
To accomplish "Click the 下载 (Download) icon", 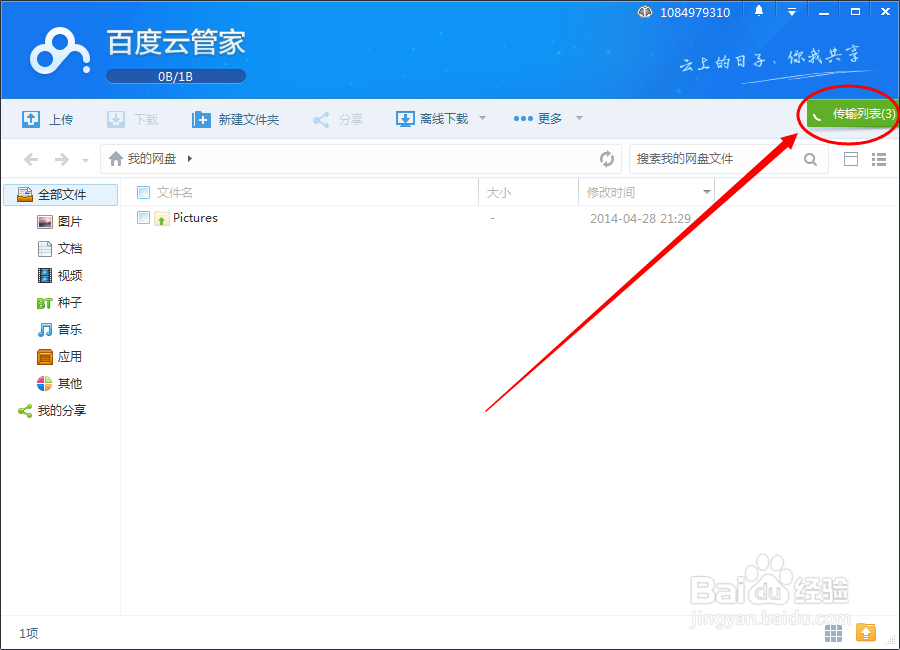I will tap(115, 118).
